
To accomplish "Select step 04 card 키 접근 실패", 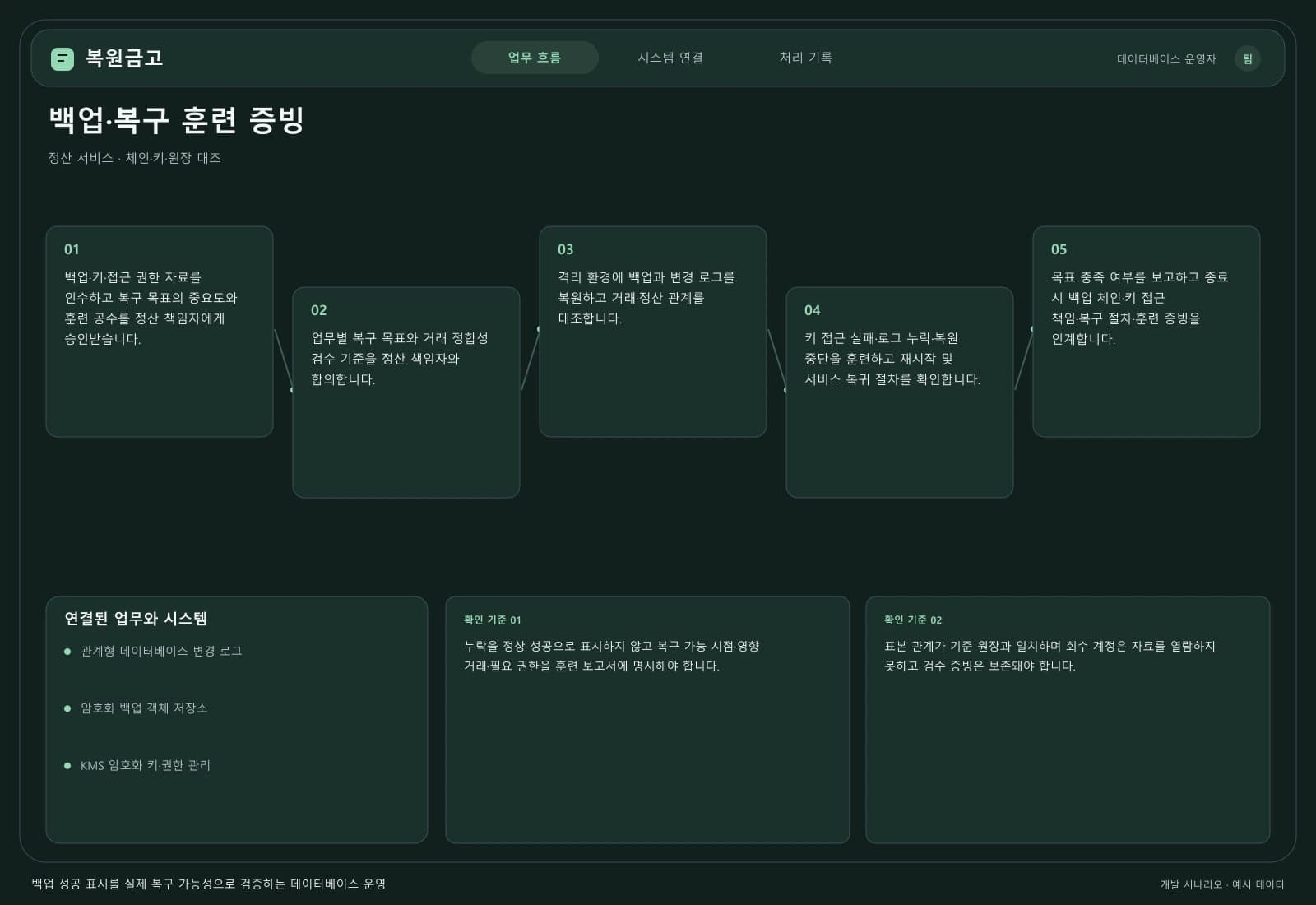I will click(900, 392).
